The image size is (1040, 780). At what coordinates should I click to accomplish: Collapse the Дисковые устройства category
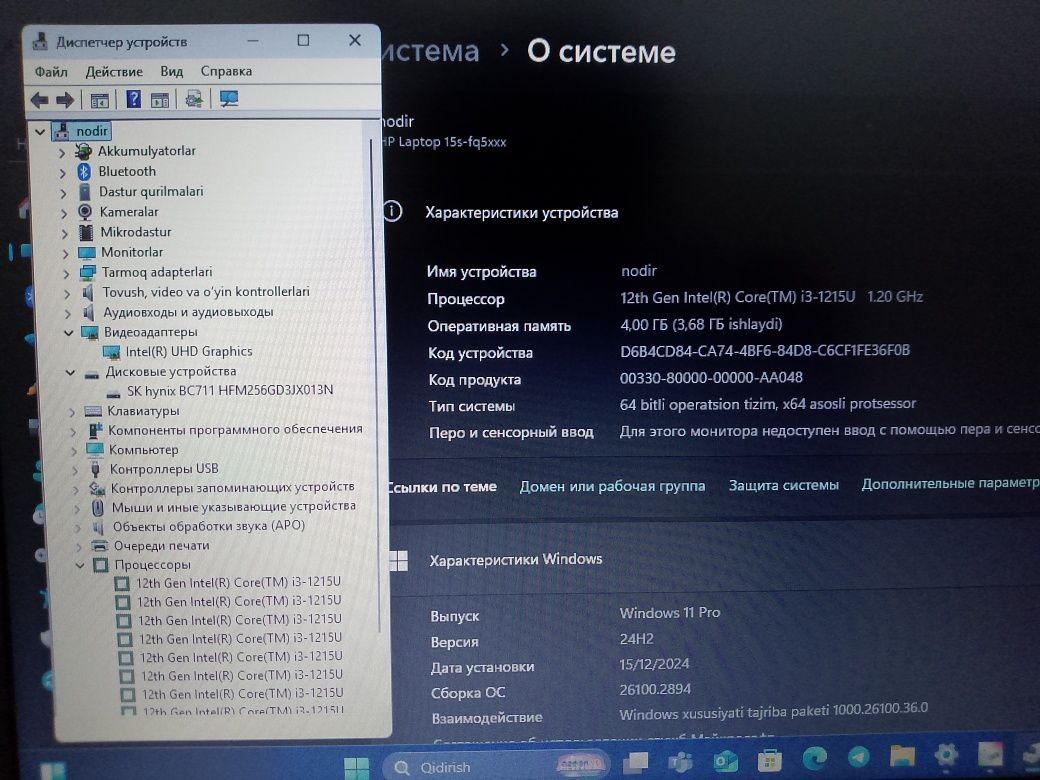70,373
